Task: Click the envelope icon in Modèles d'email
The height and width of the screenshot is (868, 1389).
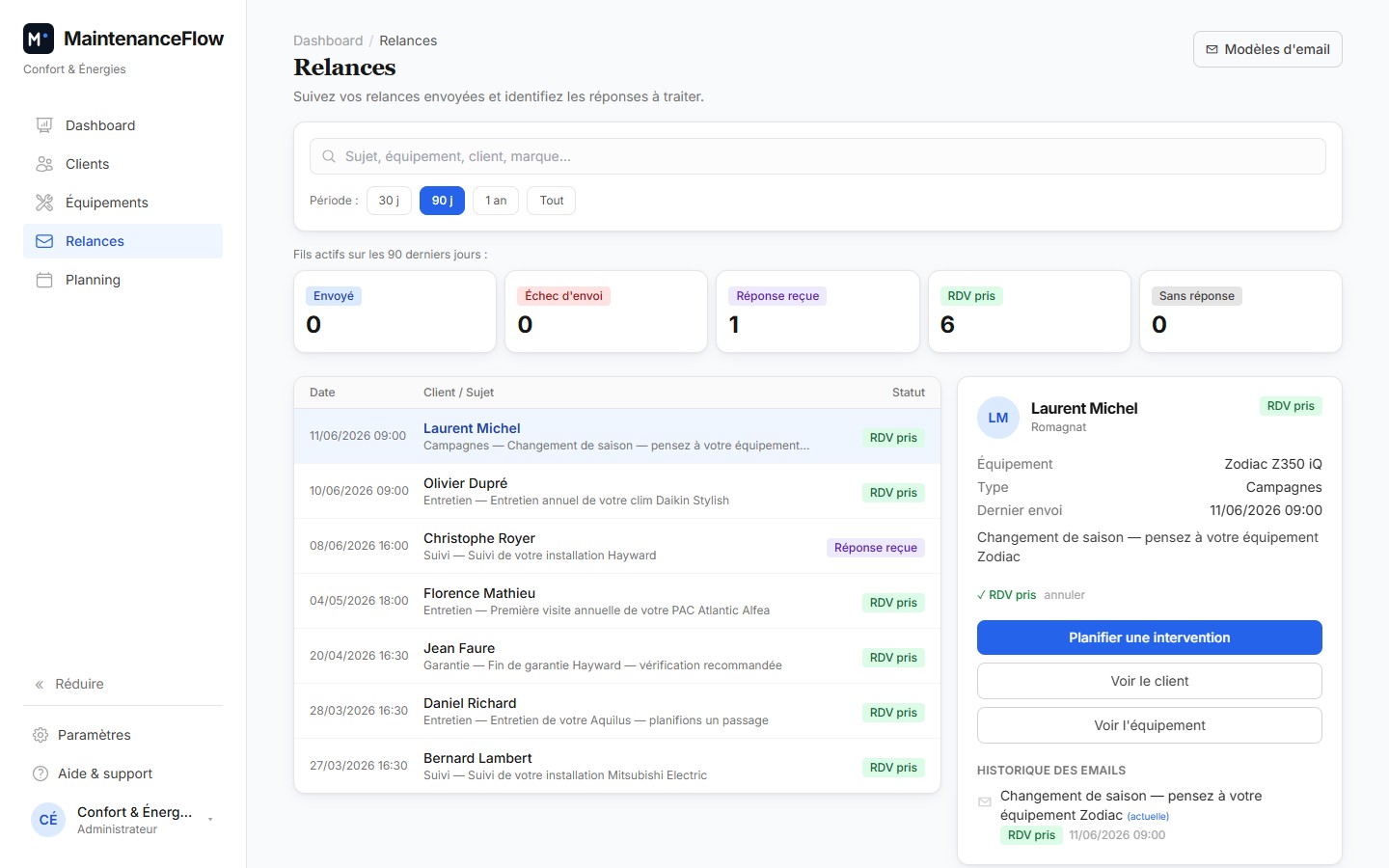Action: 1212,49
